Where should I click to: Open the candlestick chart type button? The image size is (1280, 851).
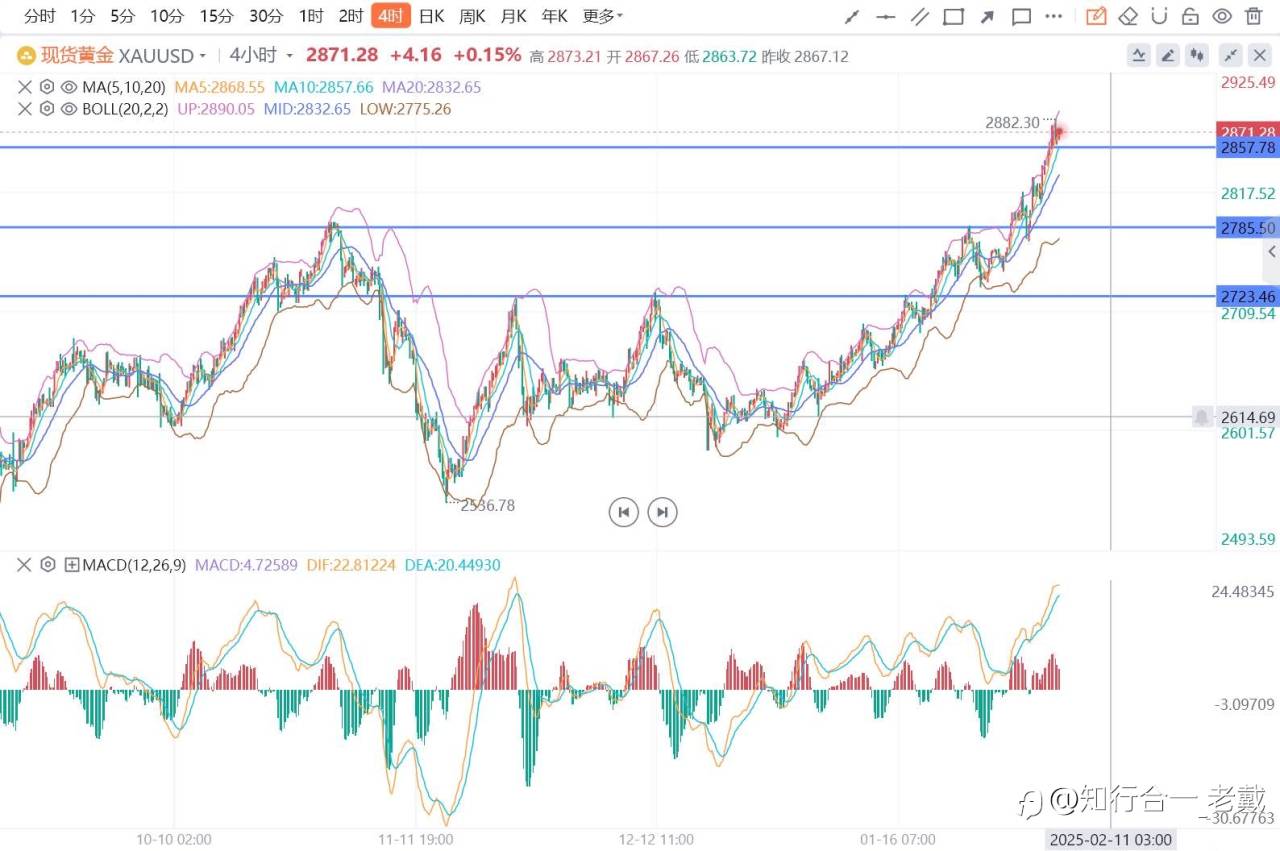tap(1197, 56)
